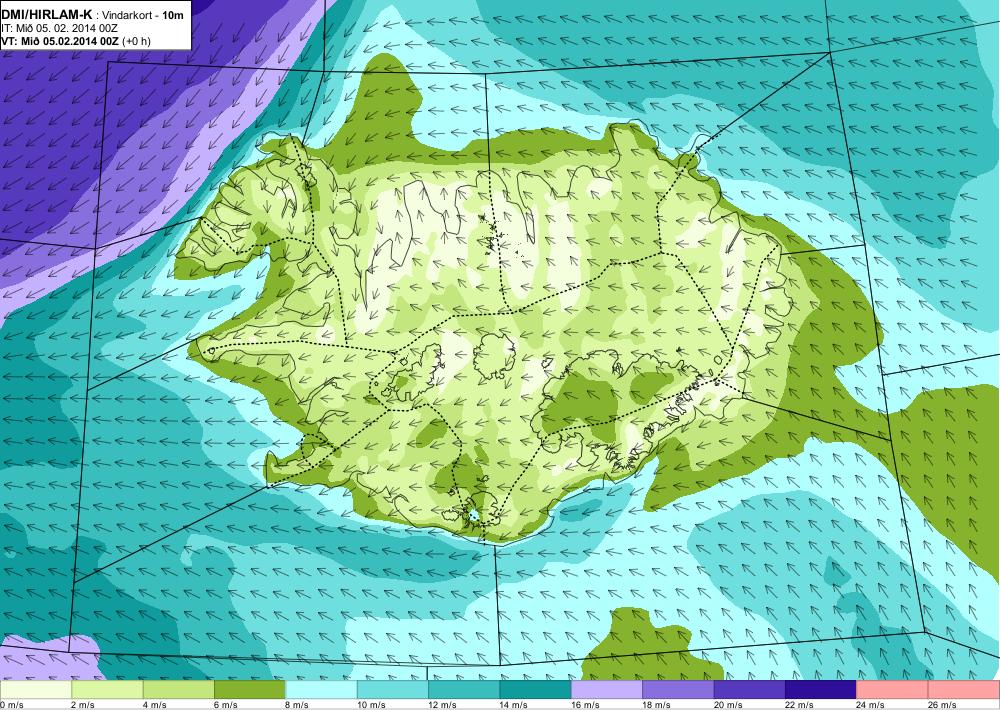Click the '26 m/s' legend label
Image resolution: width=1000 pixels, height=710 pixels.
(943, 704)
